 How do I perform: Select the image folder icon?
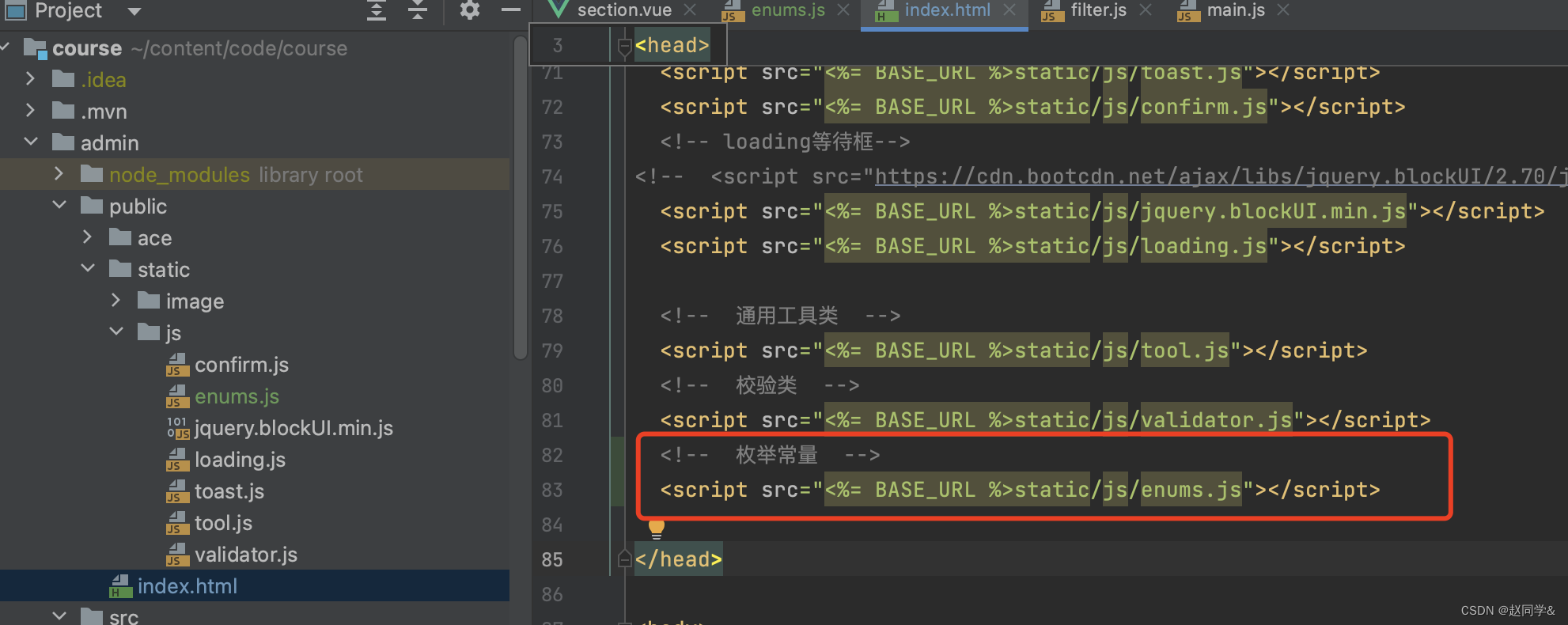pos(149,301)
